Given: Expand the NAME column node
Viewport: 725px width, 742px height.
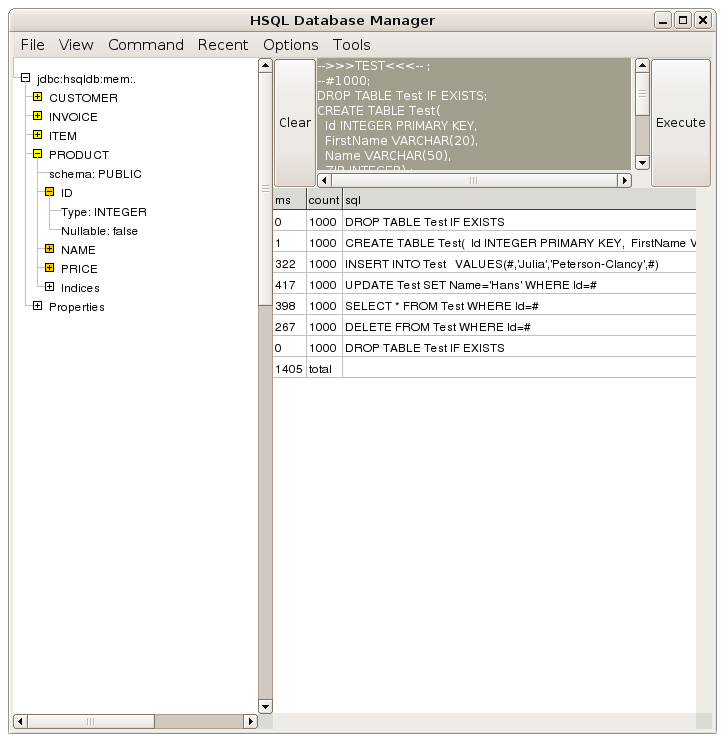Looking at the screenshot, I should (x=49, y=249).
